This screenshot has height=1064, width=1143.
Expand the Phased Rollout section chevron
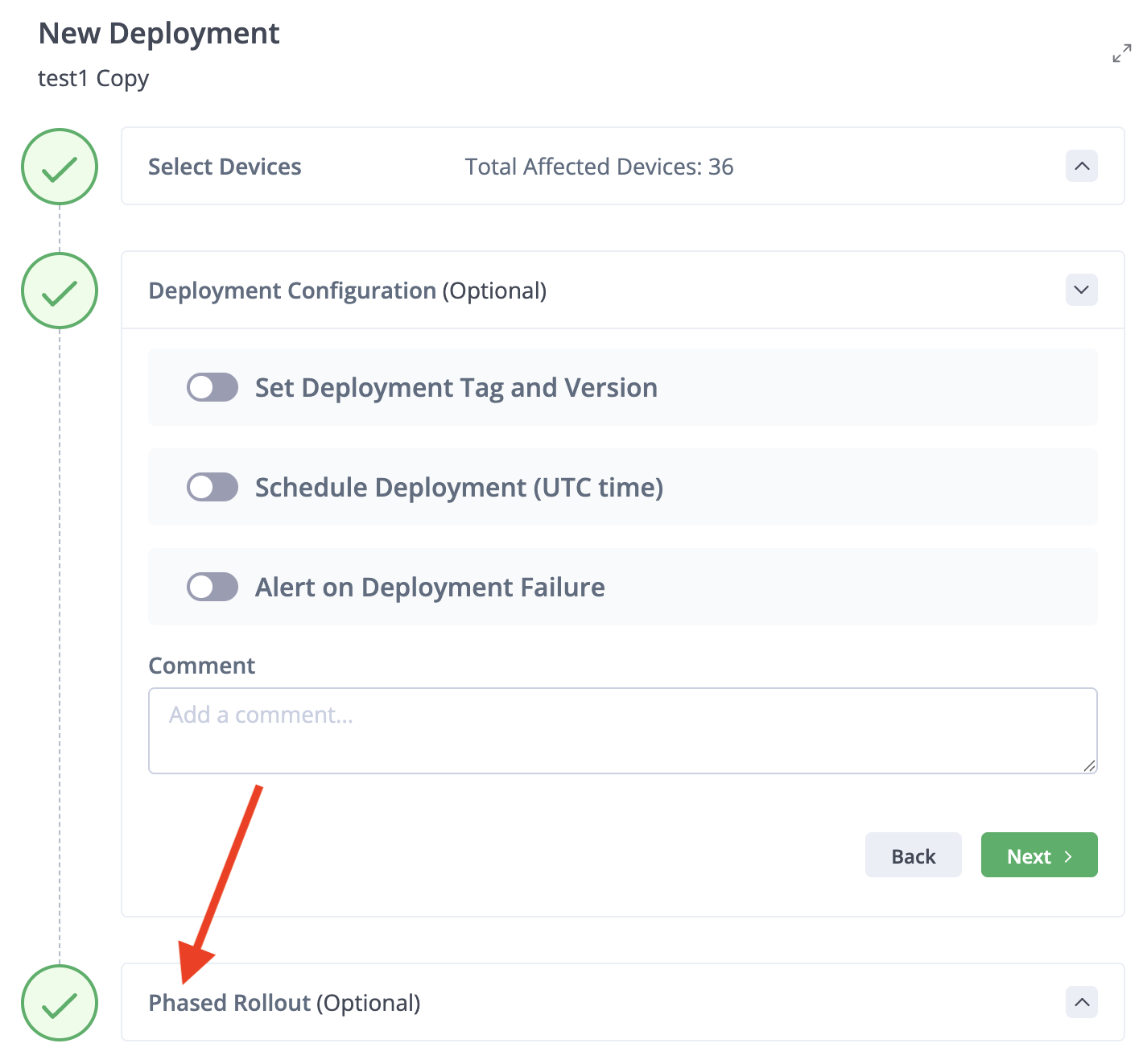point(1082,1003)
